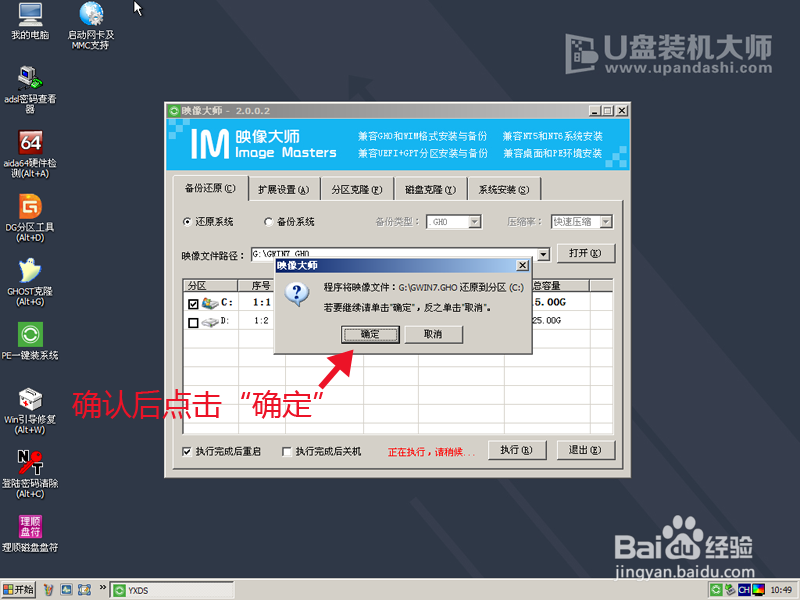
Task: Click the green tray icon in system tray
Action: pyautogui.click(x=716, y=590)
